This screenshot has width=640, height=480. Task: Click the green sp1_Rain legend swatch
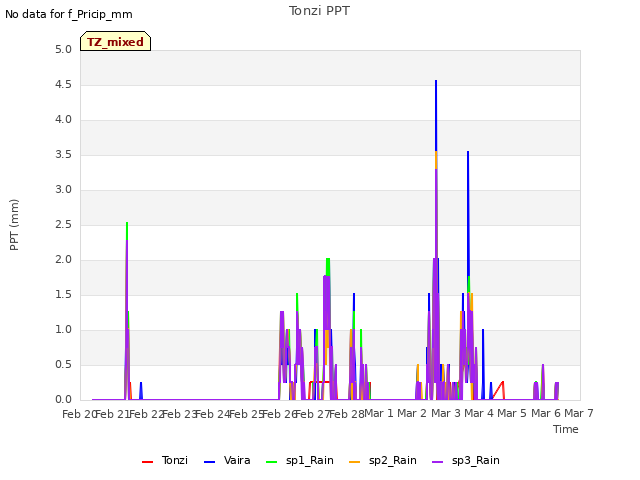tap(271, 462)
